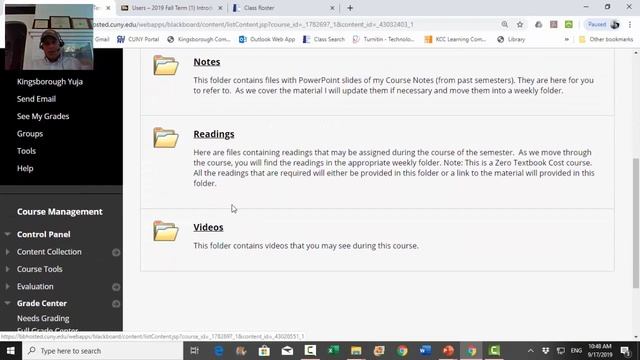
Task: Click the Videos folder title link
Action: (x=208, y=227)
